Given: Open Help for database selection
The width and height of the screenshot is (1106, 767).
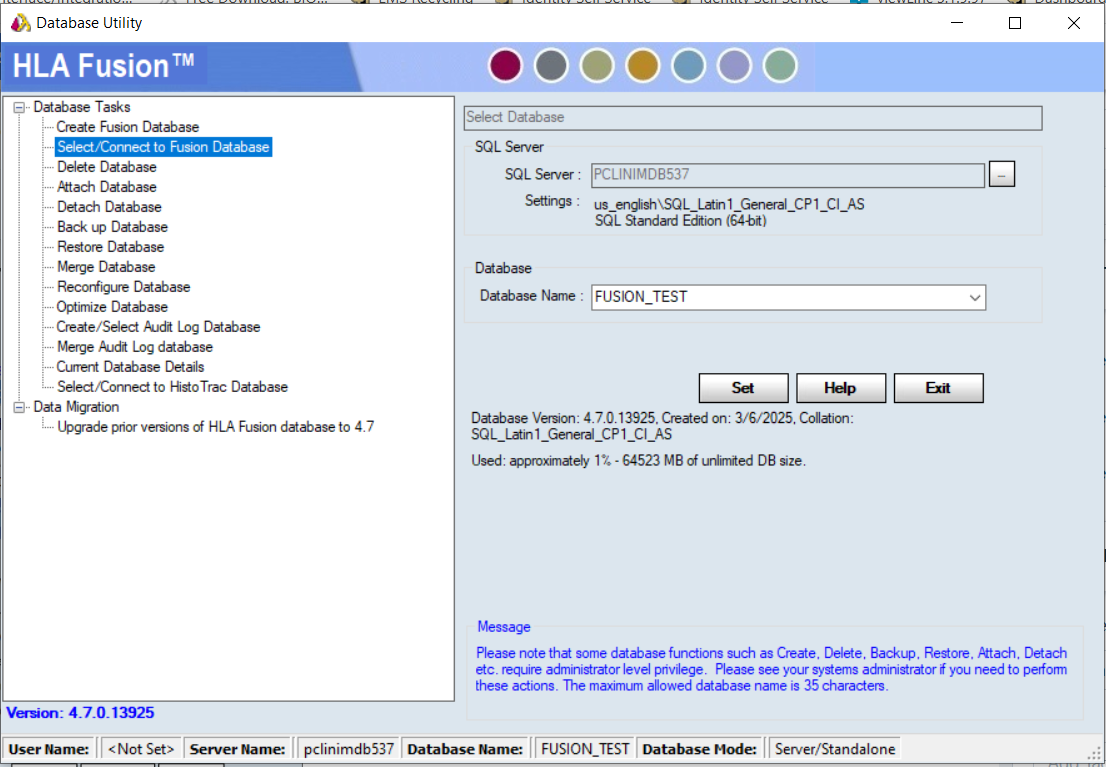Looking at the screenshot, I should pos(841,388).
